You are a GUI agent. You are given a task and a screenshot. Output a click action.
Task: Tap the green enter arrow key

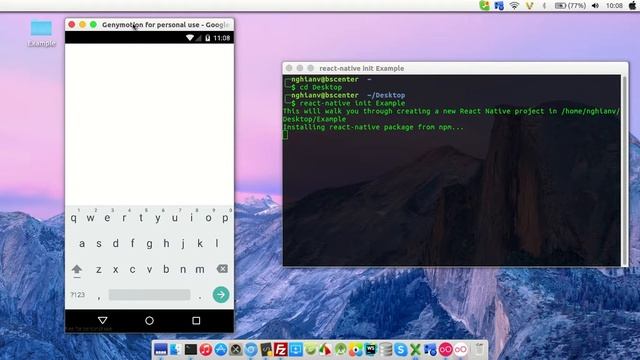221,294
